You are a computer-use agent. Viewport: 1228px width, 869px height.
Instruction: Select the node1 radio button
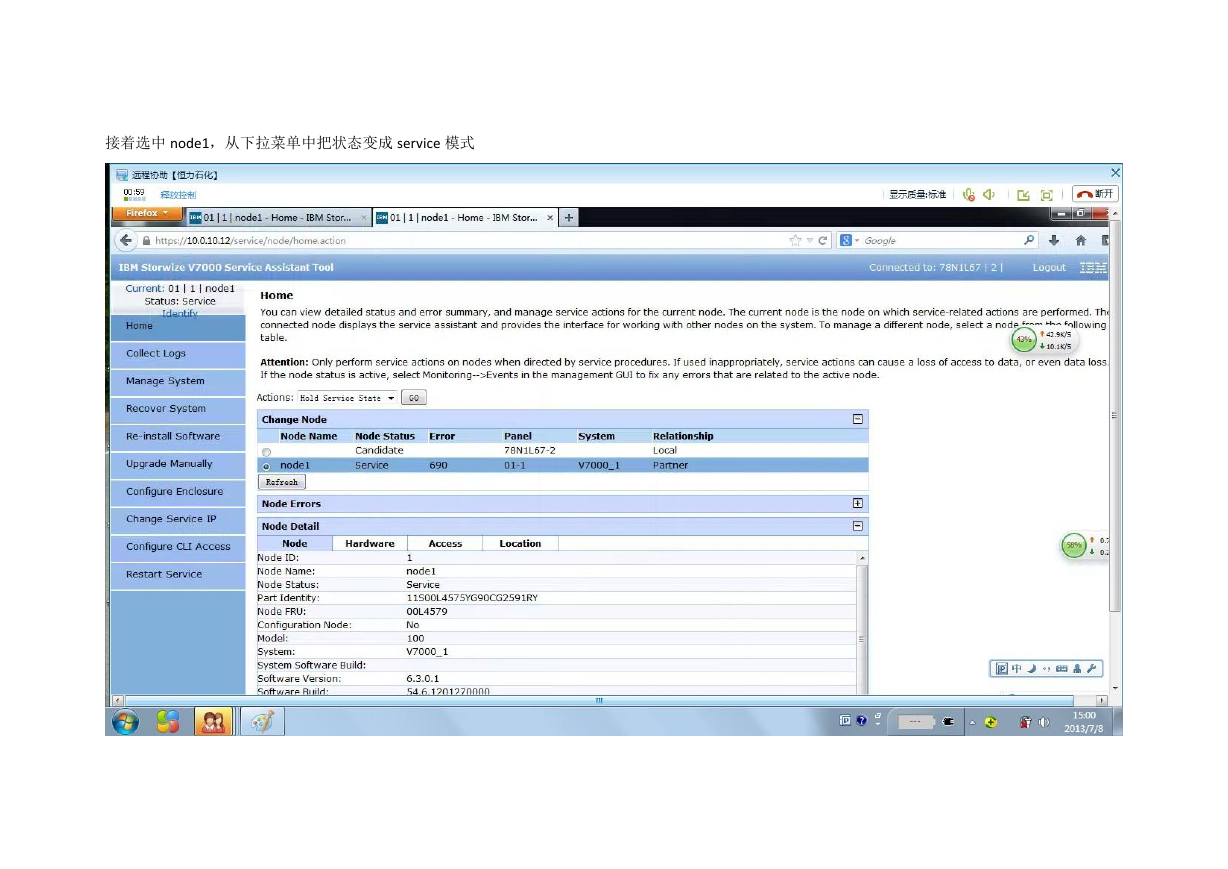(266, 466)
